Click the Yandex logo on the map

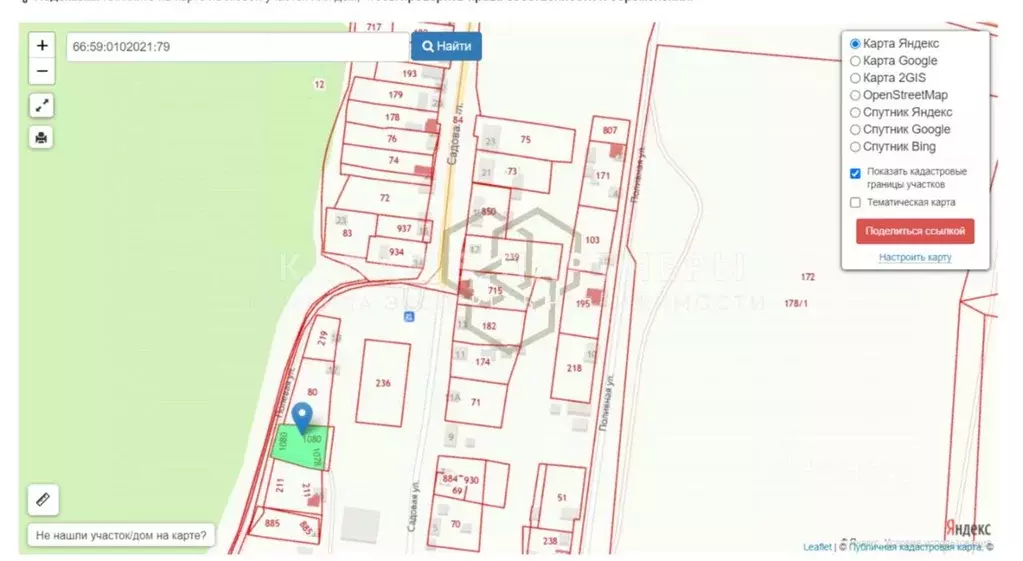(968, 528)
